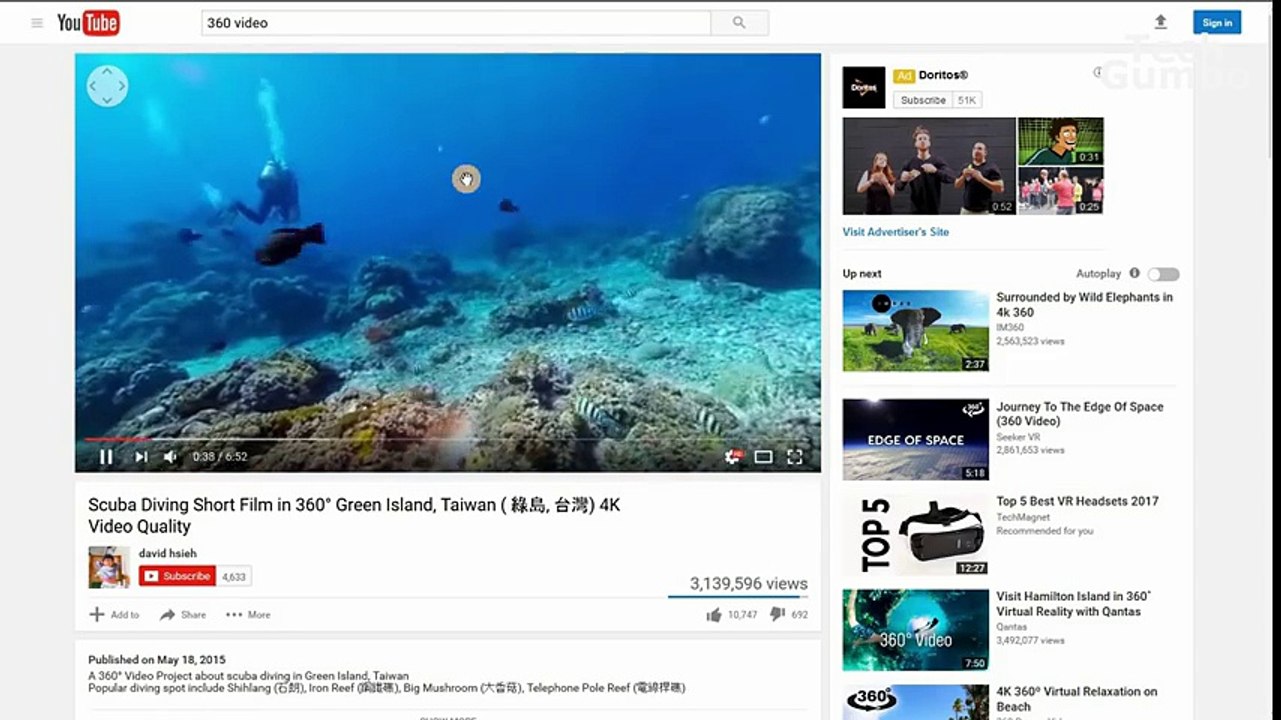Image resolution: width=1281 pixels, height=720 pixels.
Task: Open david hsieh channel avatar
Action: pos(109,567)
